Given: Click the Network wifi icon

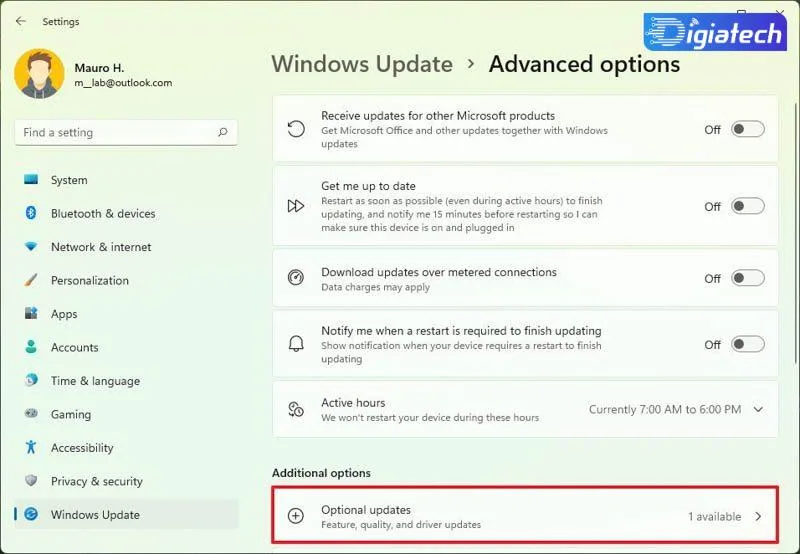Looking at the screenshot, I should (x=31, y=247).
